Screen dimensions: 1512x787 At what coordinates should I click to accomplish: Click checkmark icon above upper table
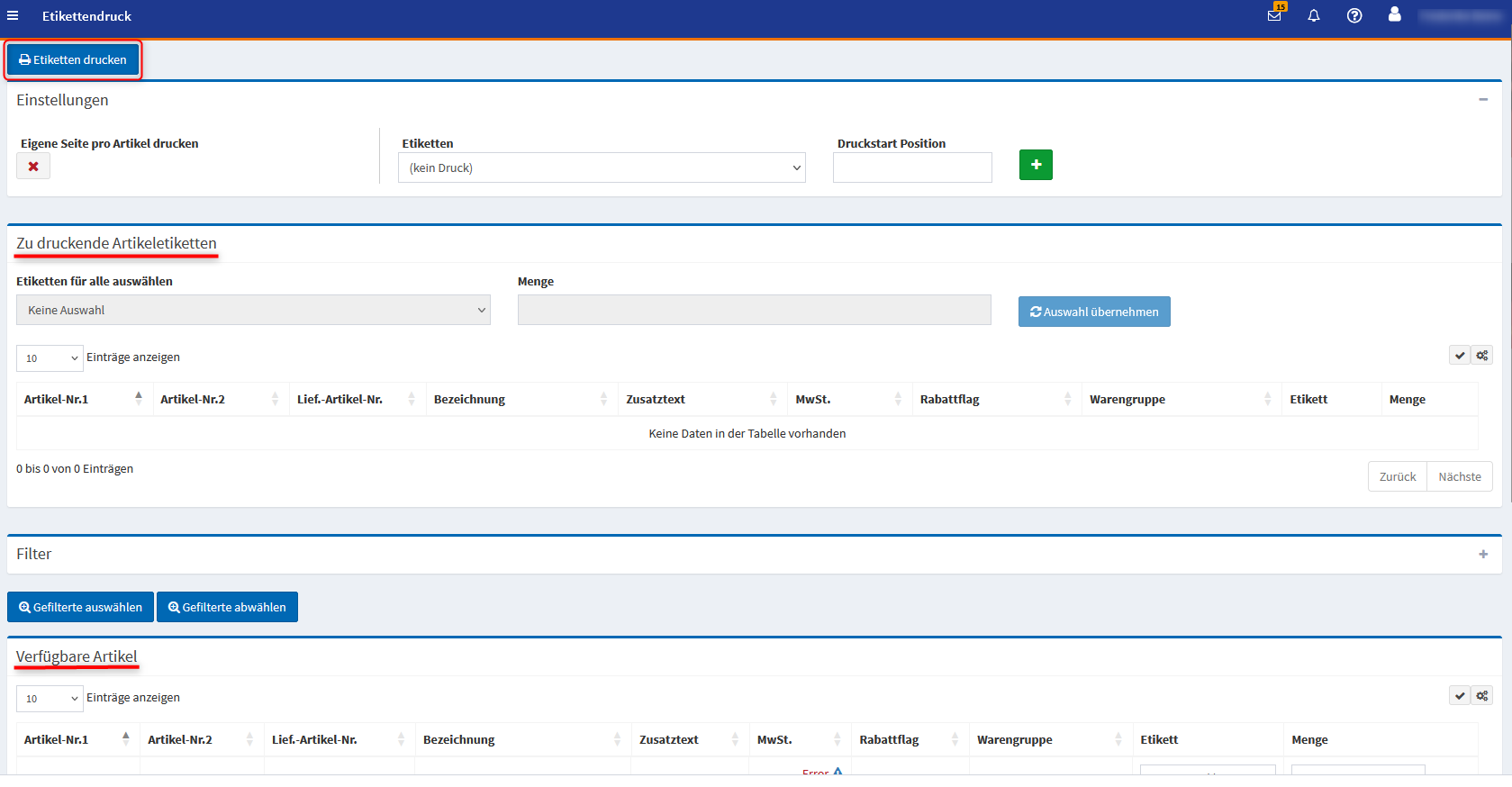(1460, 356)
